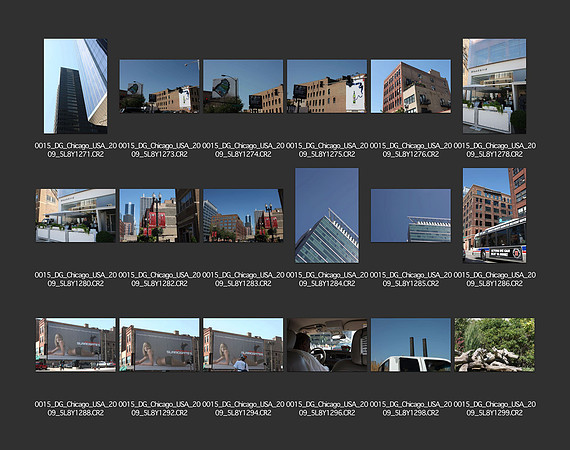
Task: Click filename label ending 5L8Y1294.CR2
Action: tap(243, 409)
